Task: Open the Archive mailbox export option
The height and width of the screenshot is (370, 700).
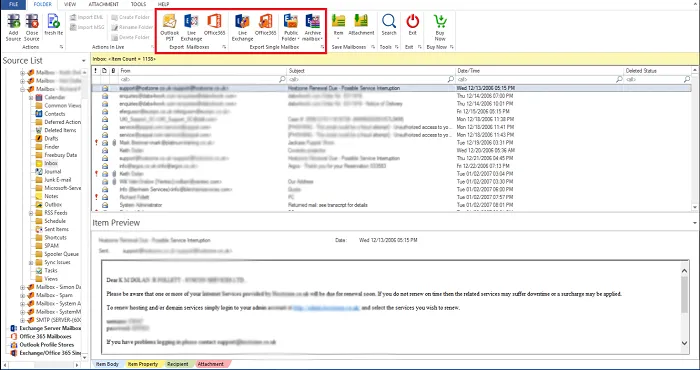Action: (x=312, y=28)
